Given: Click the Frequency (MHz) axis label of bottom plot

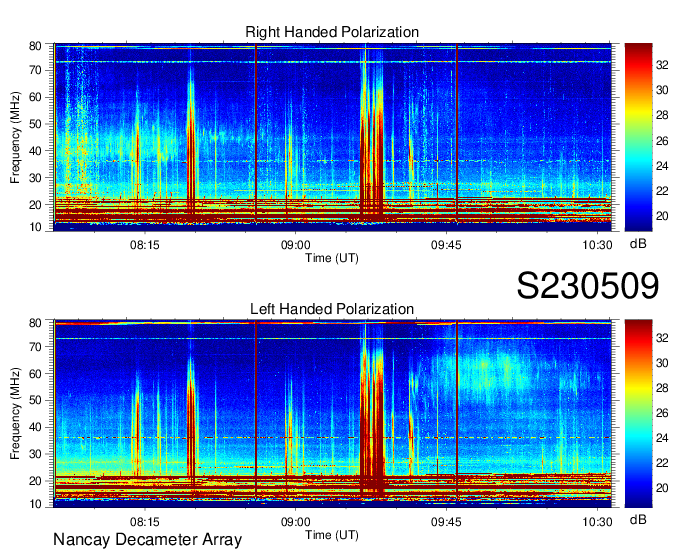Looking at the screenshot, I should coord(15,414).
